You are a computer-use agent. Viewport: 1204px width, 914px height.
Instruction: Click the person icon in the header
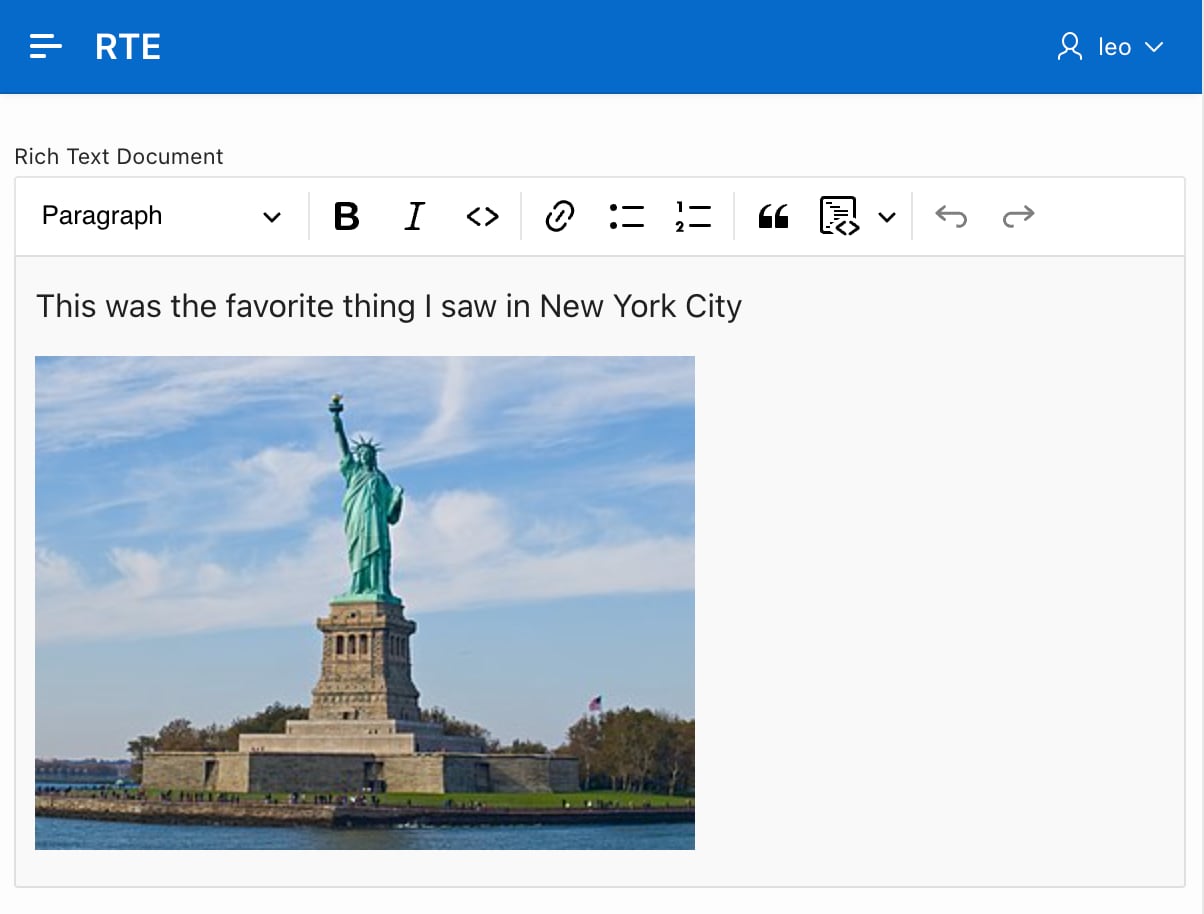tap(1069, 47)
